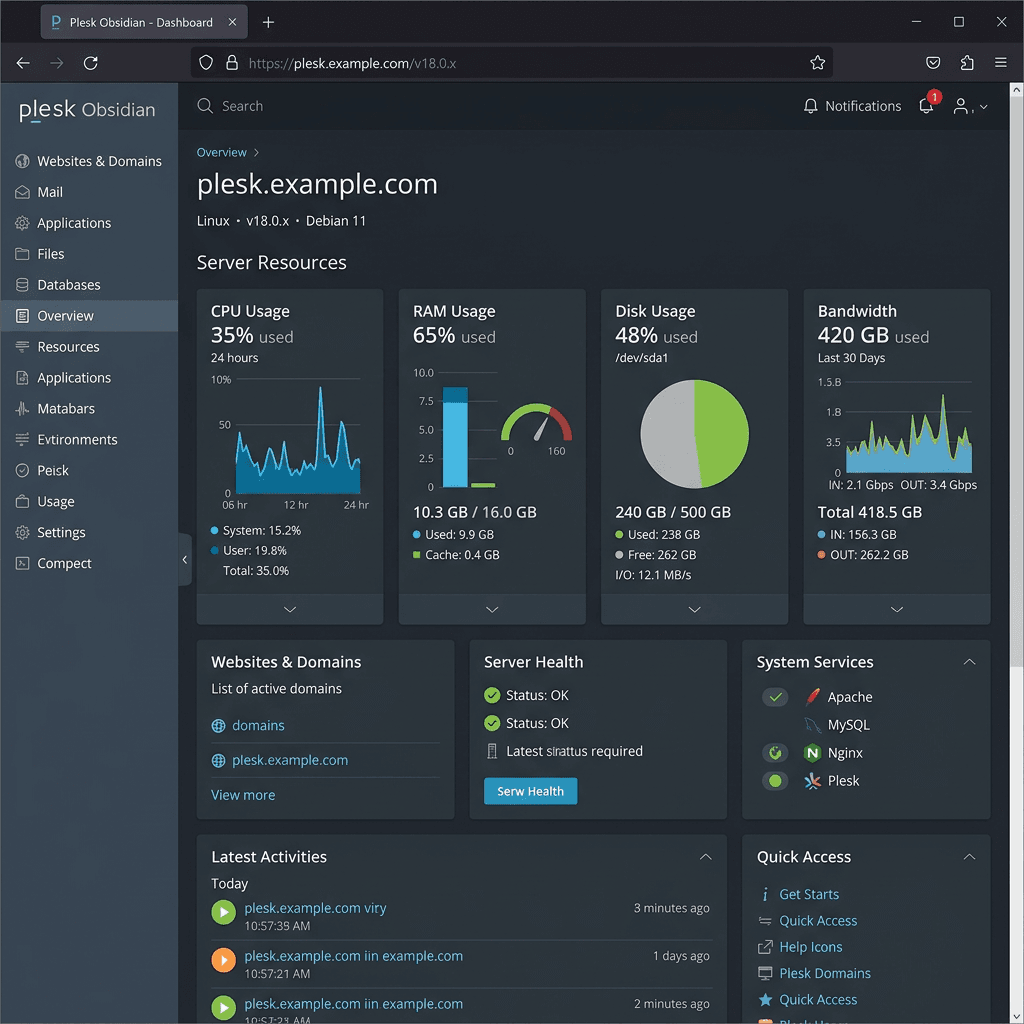The image size is (1024, 1024).
Task: Click the Peisk checkmark circle icon
Action: click(x=22, y=470)
